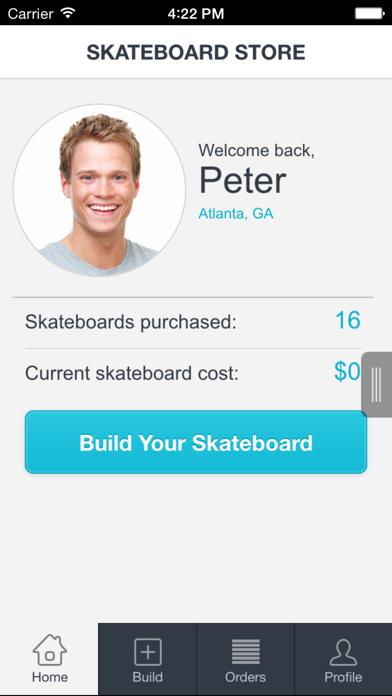Open the Profile person icon
The height and width of the screenshot is (696, 392).
(x=343, y=652)
